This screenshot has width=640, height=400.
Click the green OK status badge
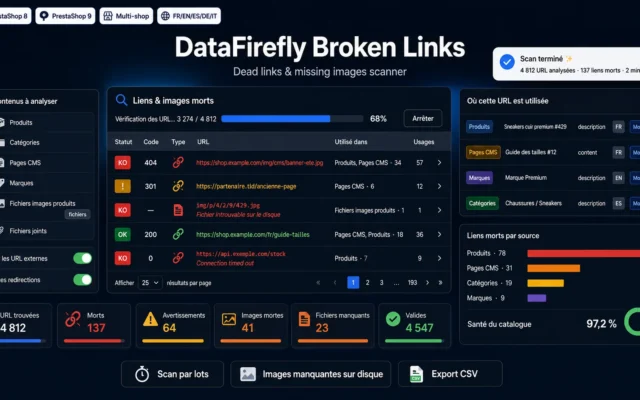pos(122,234)
